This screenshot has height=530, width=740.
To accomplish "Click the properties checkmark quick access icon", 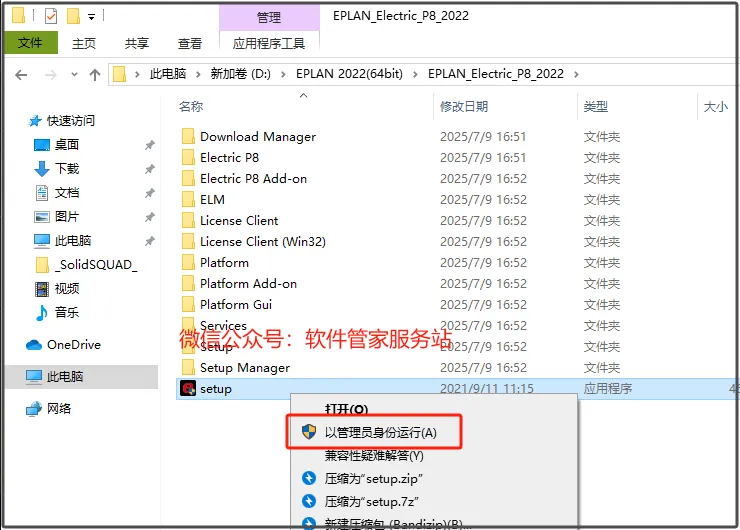I will tap(51, 17).
